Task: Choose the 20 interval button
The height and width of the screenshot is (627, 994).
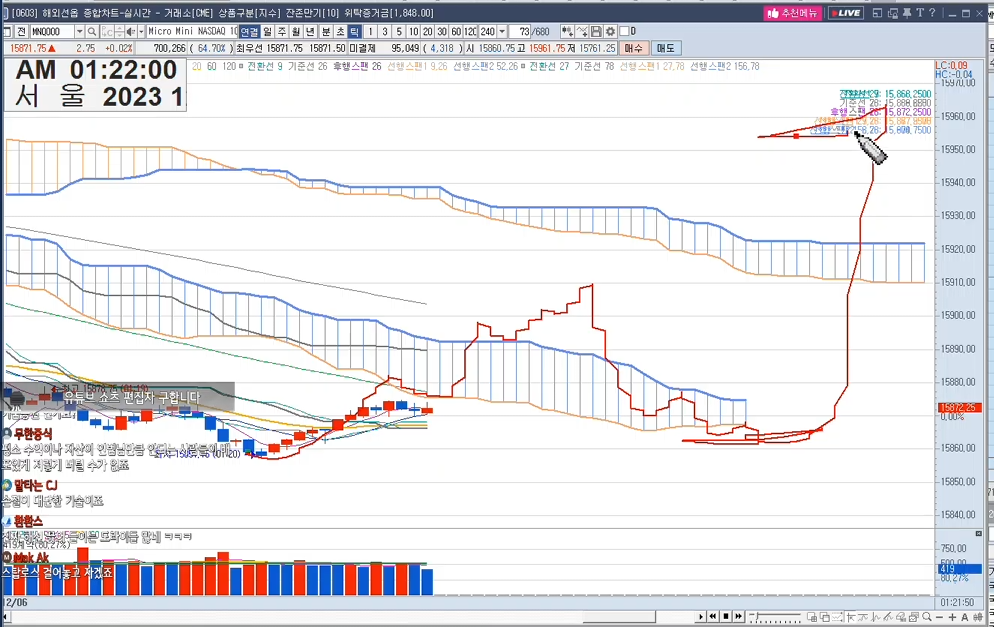Action: tap(427, 32)
